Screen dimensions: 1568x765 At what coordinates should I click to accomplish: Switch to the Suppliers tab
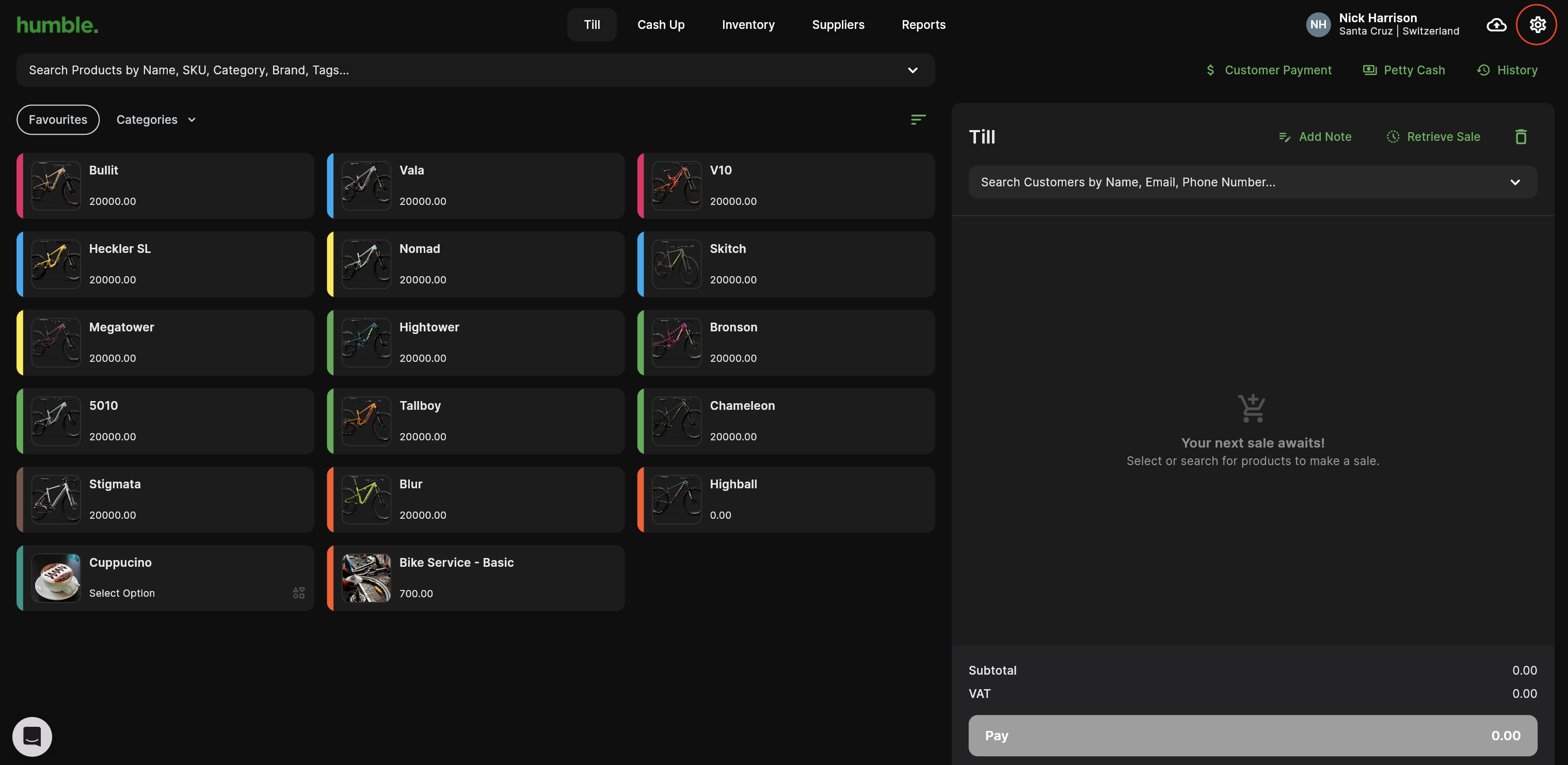[838, 24]
